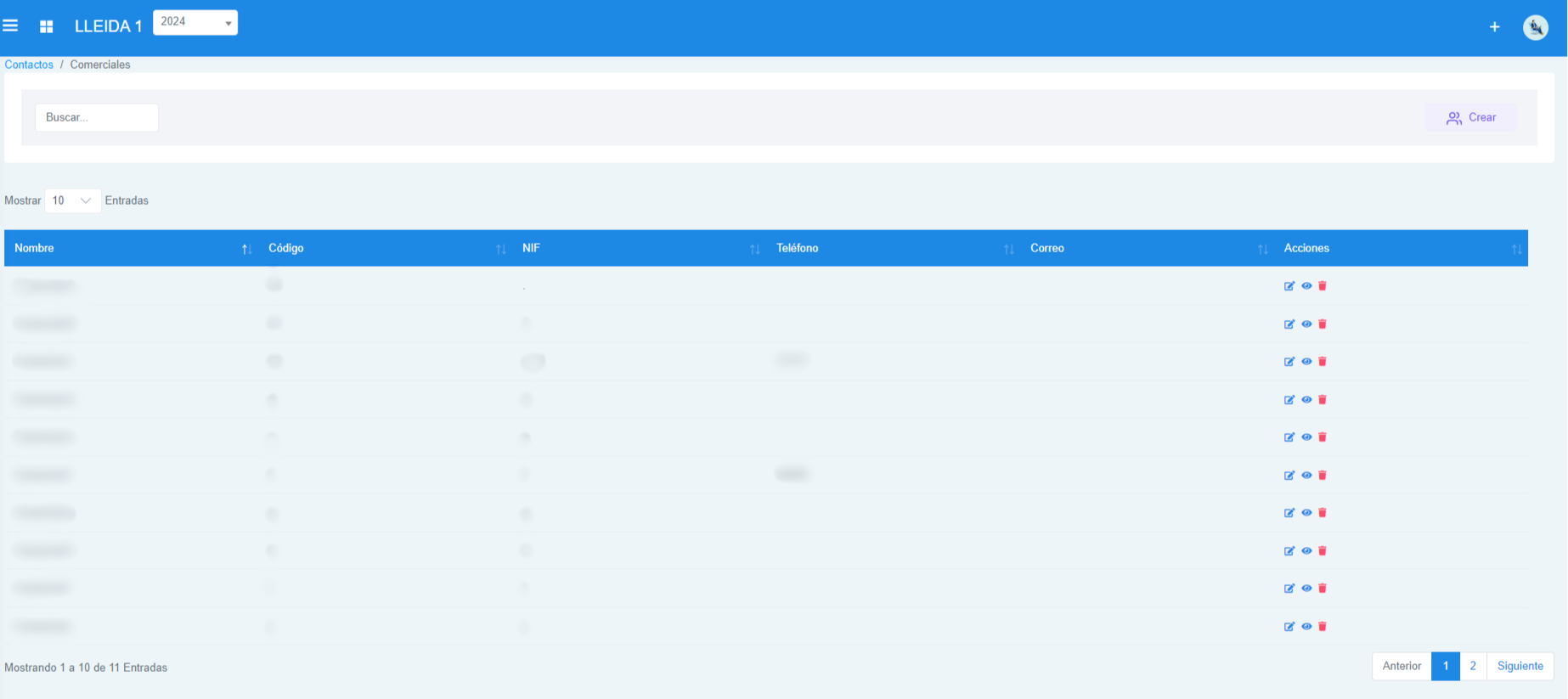Click edit icon in last row
This screenshot has height=699, width=1568.
click(x=1289, y=627)
